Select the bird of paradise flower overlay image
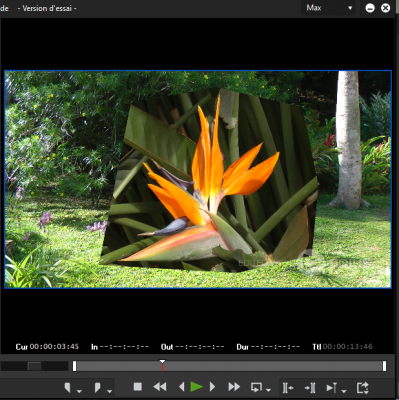399x400 pixels. [210, 180]
